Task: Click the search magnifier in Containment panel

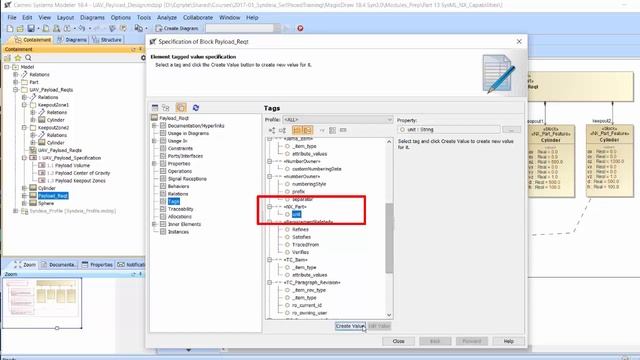Action: pos(28,58)
